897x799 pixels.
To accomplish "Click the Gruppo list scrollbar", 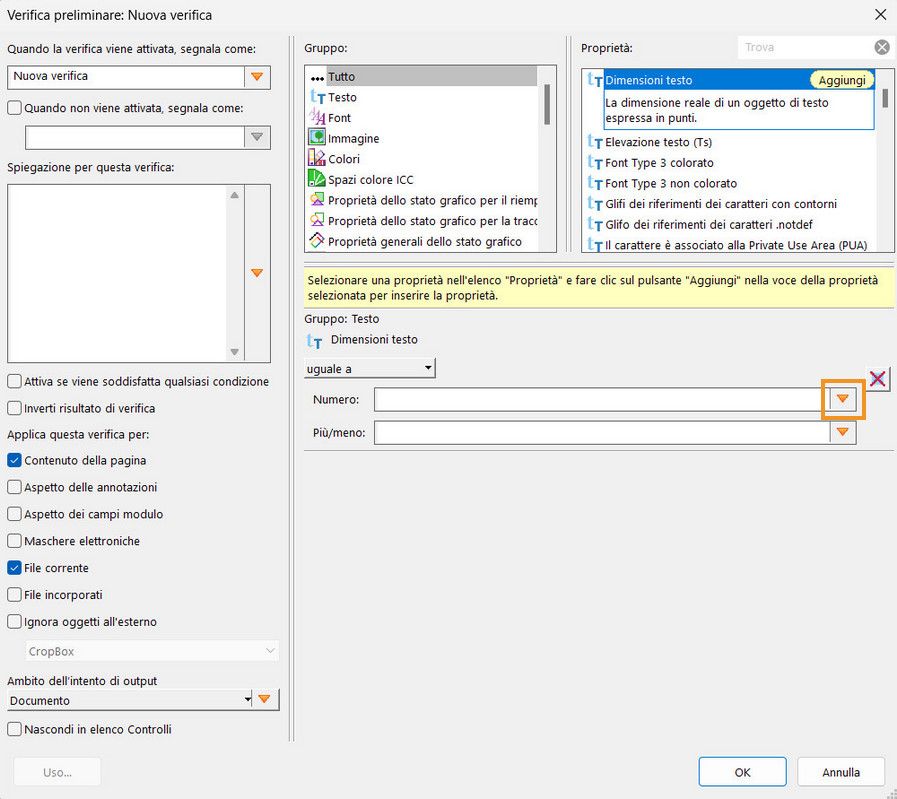I will (x=547, y=104).
